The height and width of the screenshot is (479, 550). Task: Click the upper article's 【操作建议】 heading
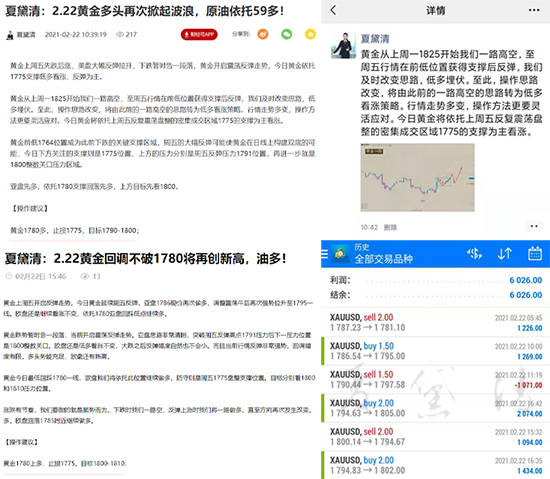click(x=29, y=209)
